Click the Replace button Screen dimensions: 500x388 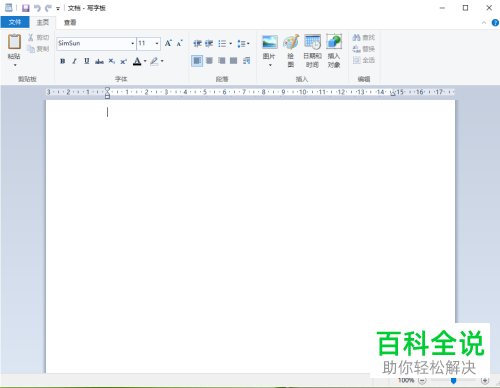coord(364,49)
